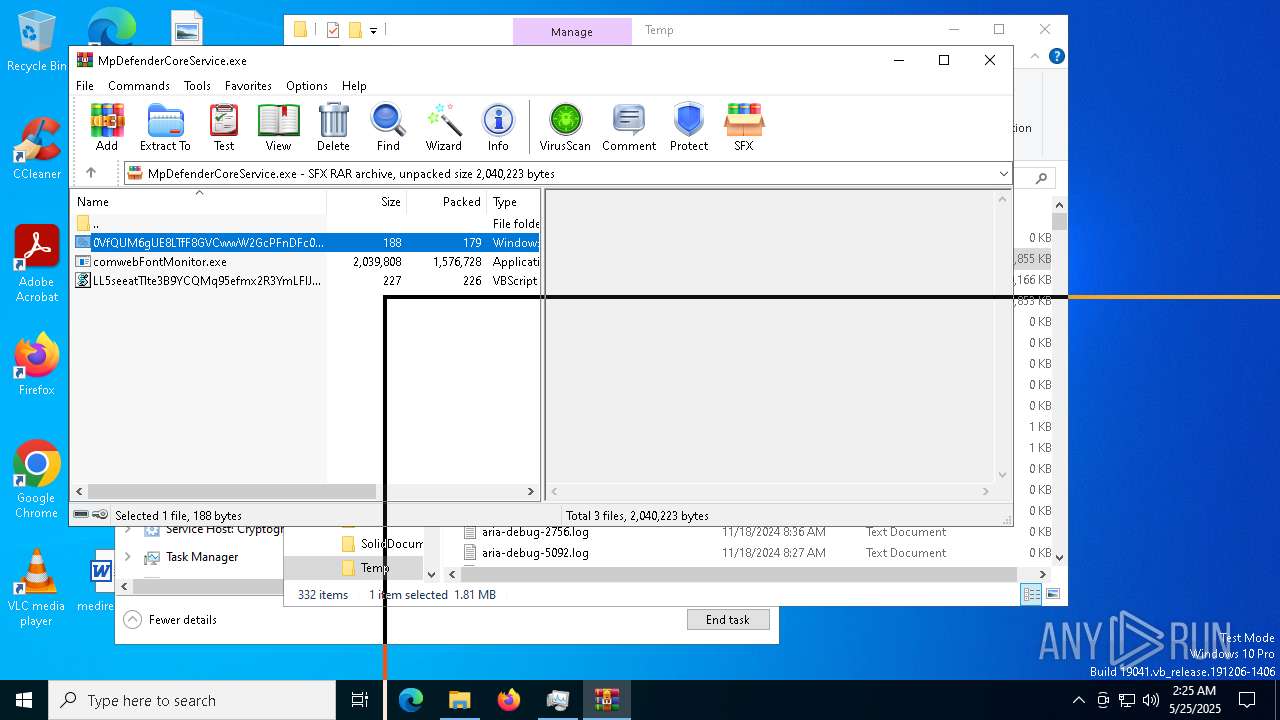This screenshot has height=720, width=1280.
Task: Select the parent folder '..' row
Action: (x=306, y=223)
